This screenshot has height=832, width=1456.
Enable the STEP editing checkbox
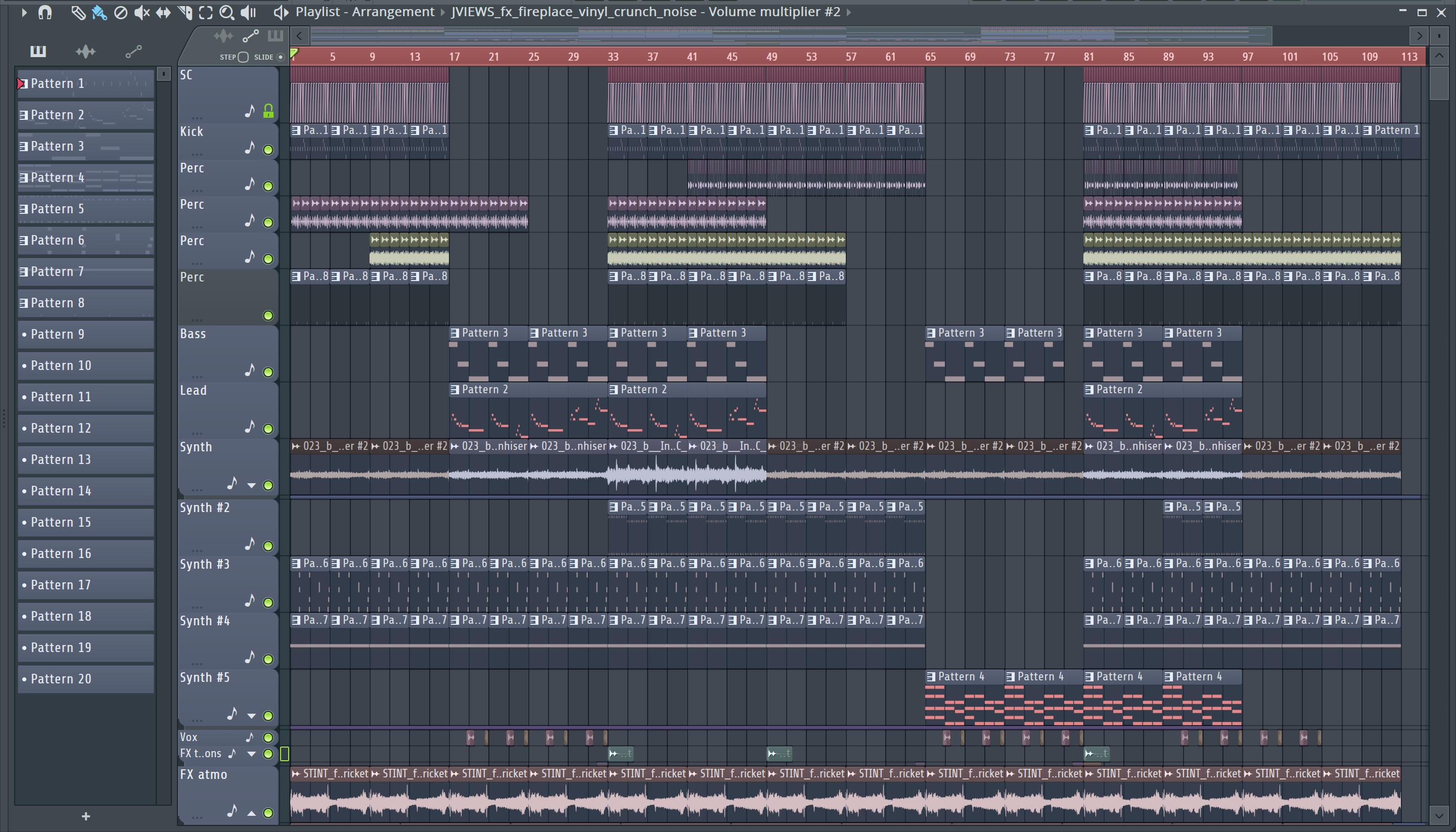(243, 57)
